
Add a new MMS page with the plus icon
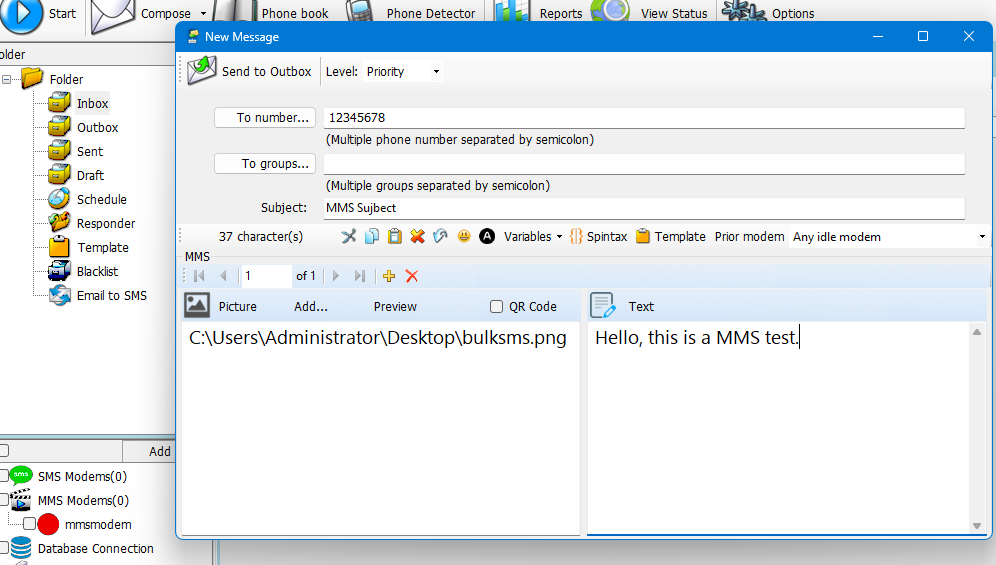[389, 276]
